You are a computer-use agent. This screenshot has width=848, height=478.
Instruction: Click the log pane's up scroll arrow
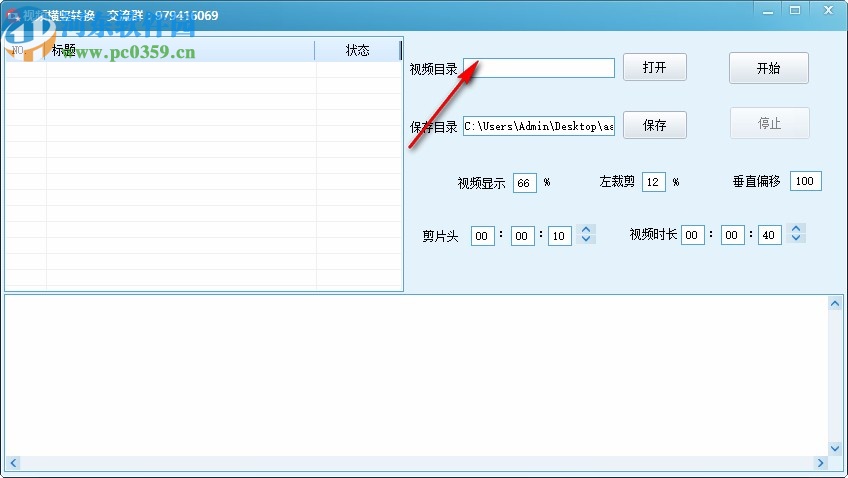click(835, 304)
